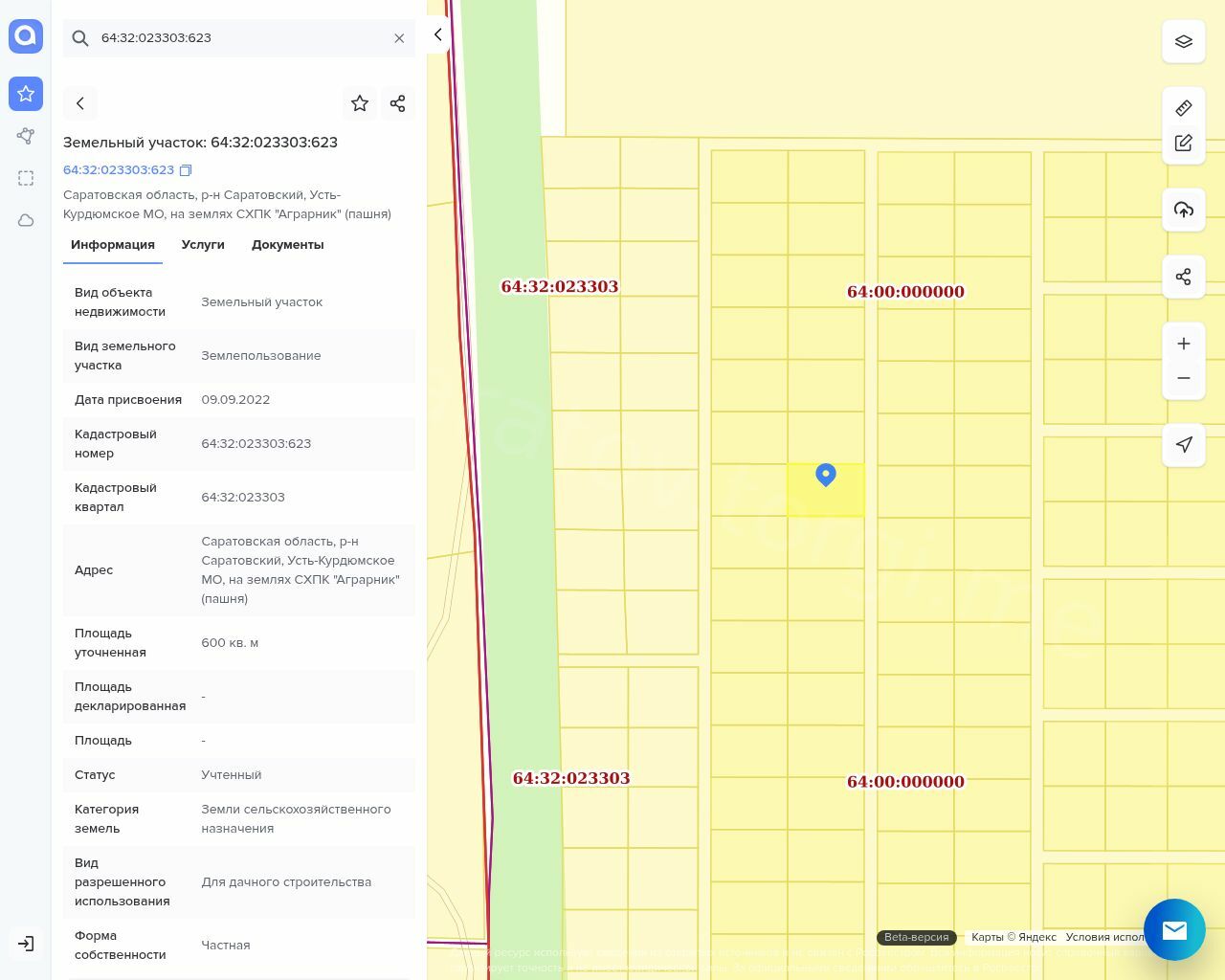1225x980 pixels.
Task: Switch to the Услуги tab
Action: (203, 245)
